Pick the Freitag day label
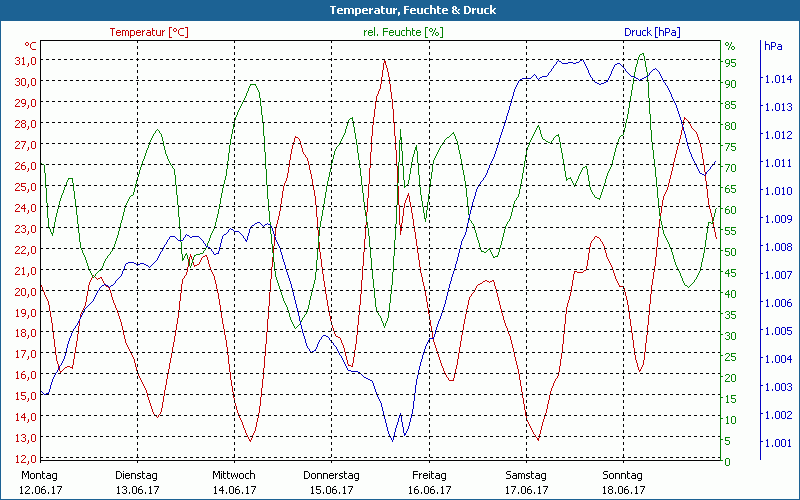 click(x=429, y=475)
